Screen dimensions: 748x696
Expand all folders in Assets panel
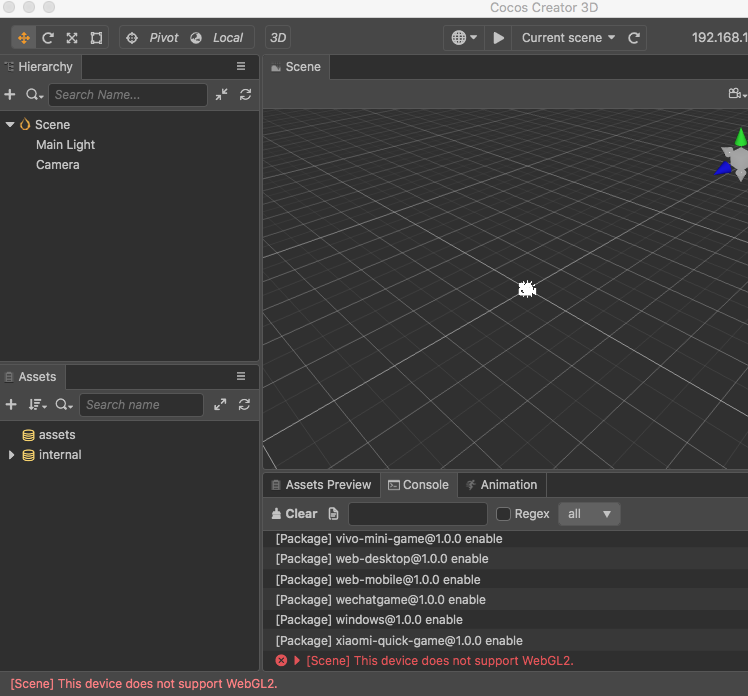220,405
